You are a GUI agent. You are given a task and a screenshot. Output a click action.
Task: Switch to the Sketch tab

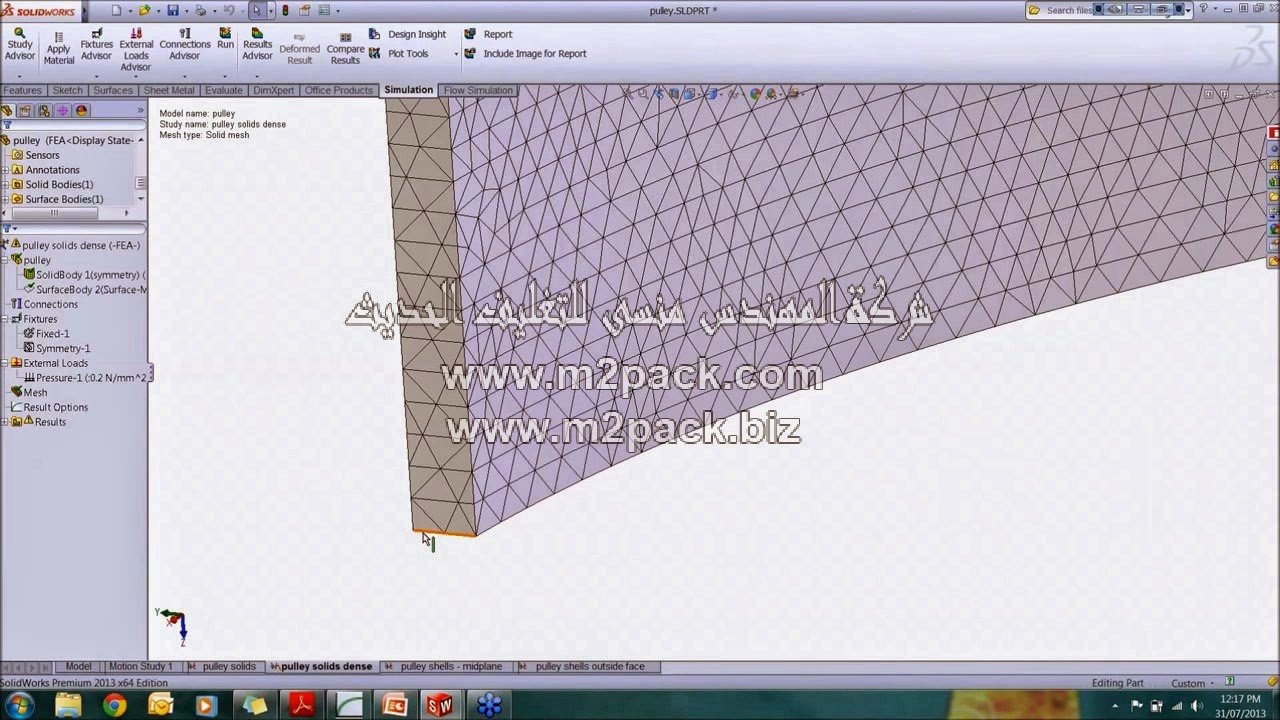point(67,90)
